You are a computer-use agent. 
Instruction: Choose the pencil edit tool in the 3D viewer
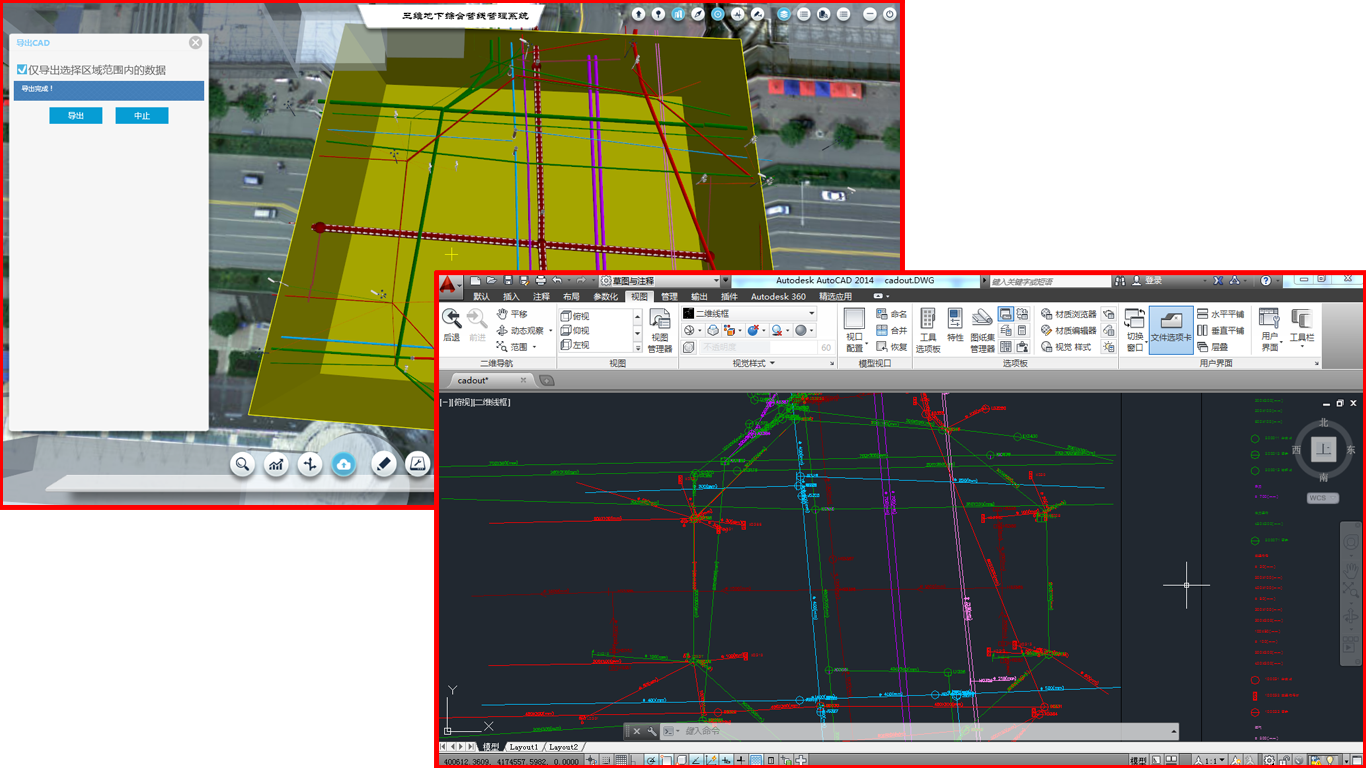pyautogui.click(x=384, y=464)
